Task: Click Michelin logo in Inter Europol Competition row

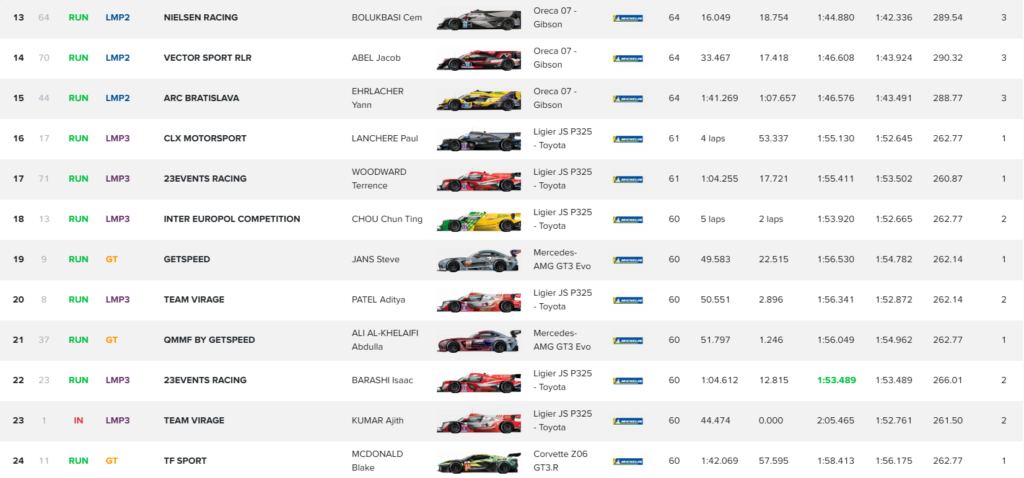Action: 628,219
